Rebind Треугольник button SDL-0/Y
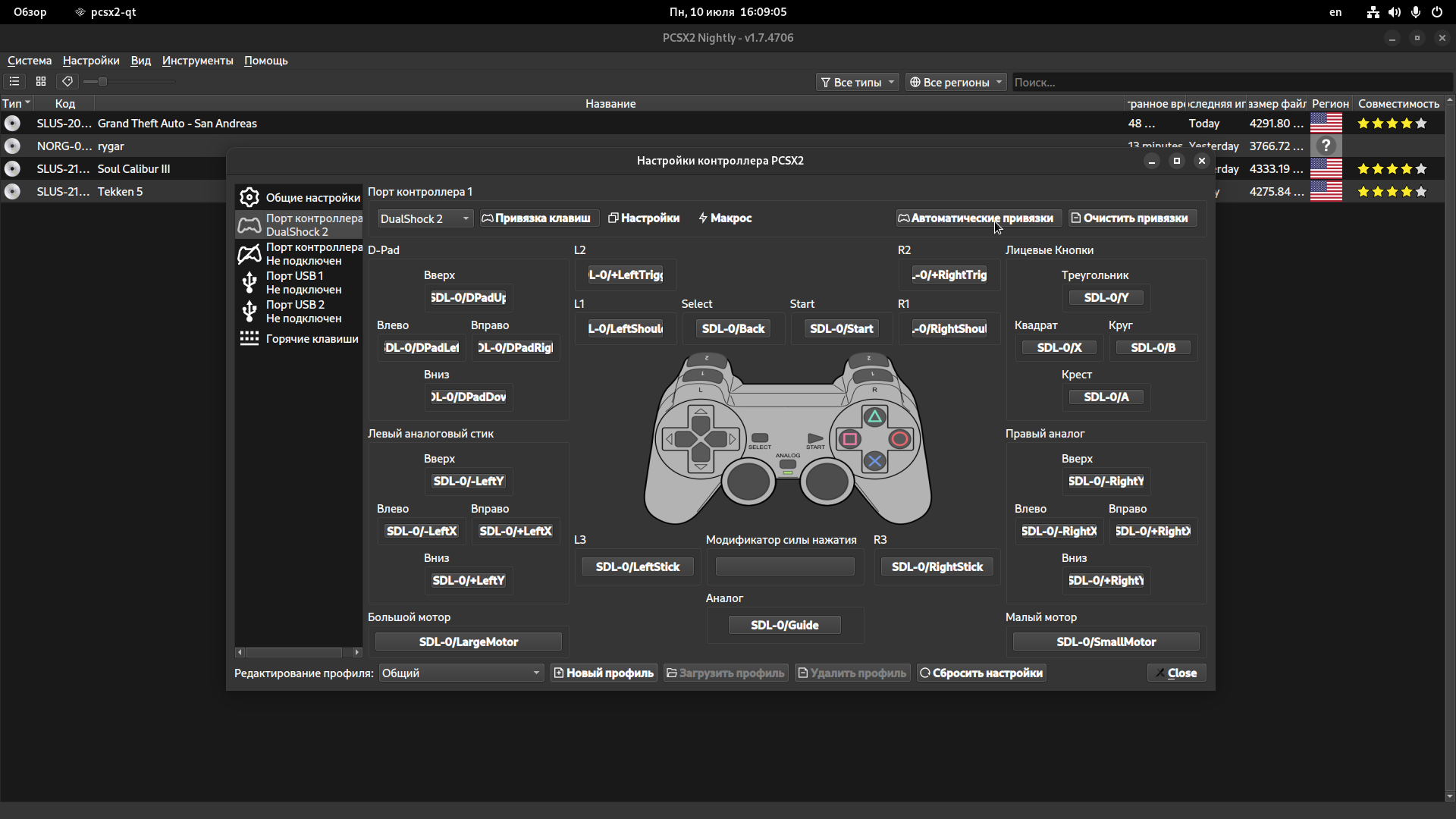This screenshot has height=819, width=1456. click(1106, 297)
